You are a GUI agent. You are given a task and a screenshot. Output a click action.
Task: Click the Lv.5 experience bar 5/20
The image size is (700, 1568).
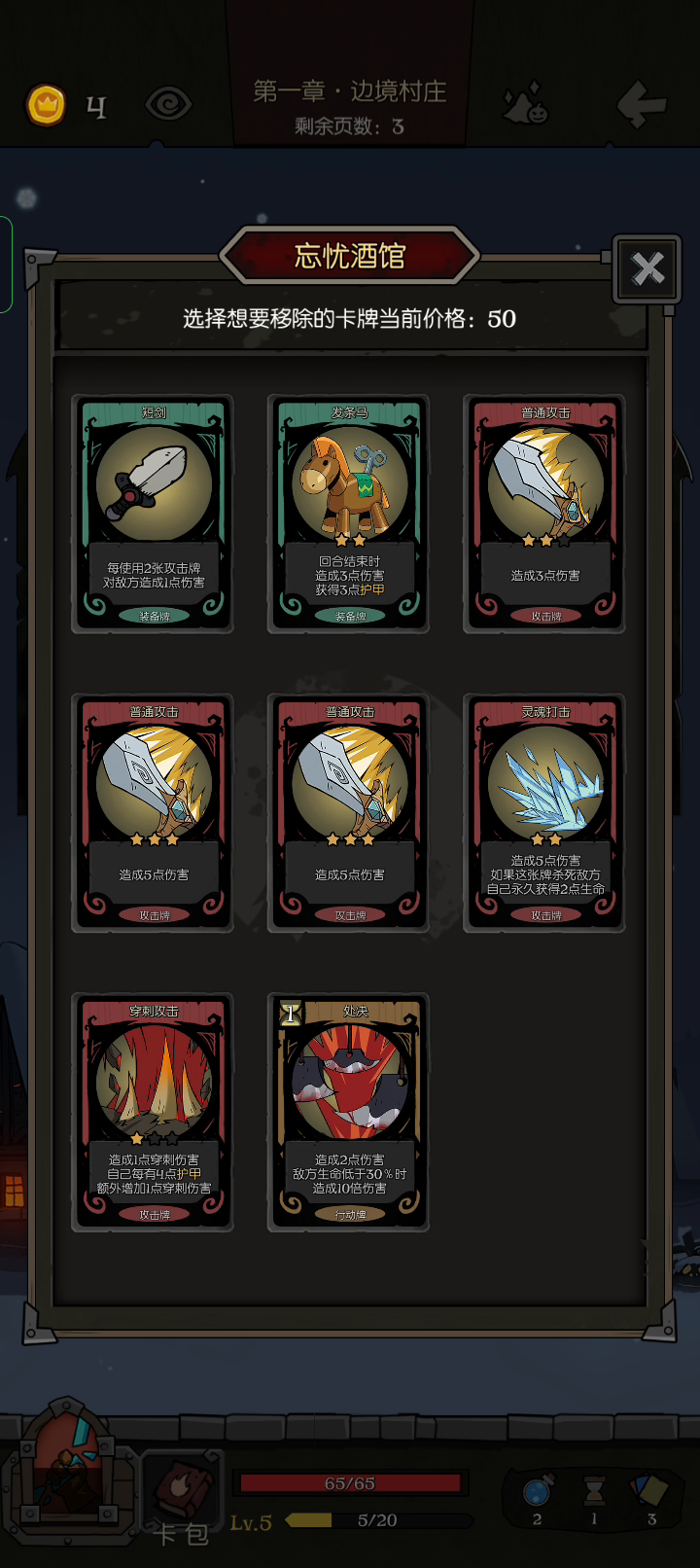(x=377, y=1520)
